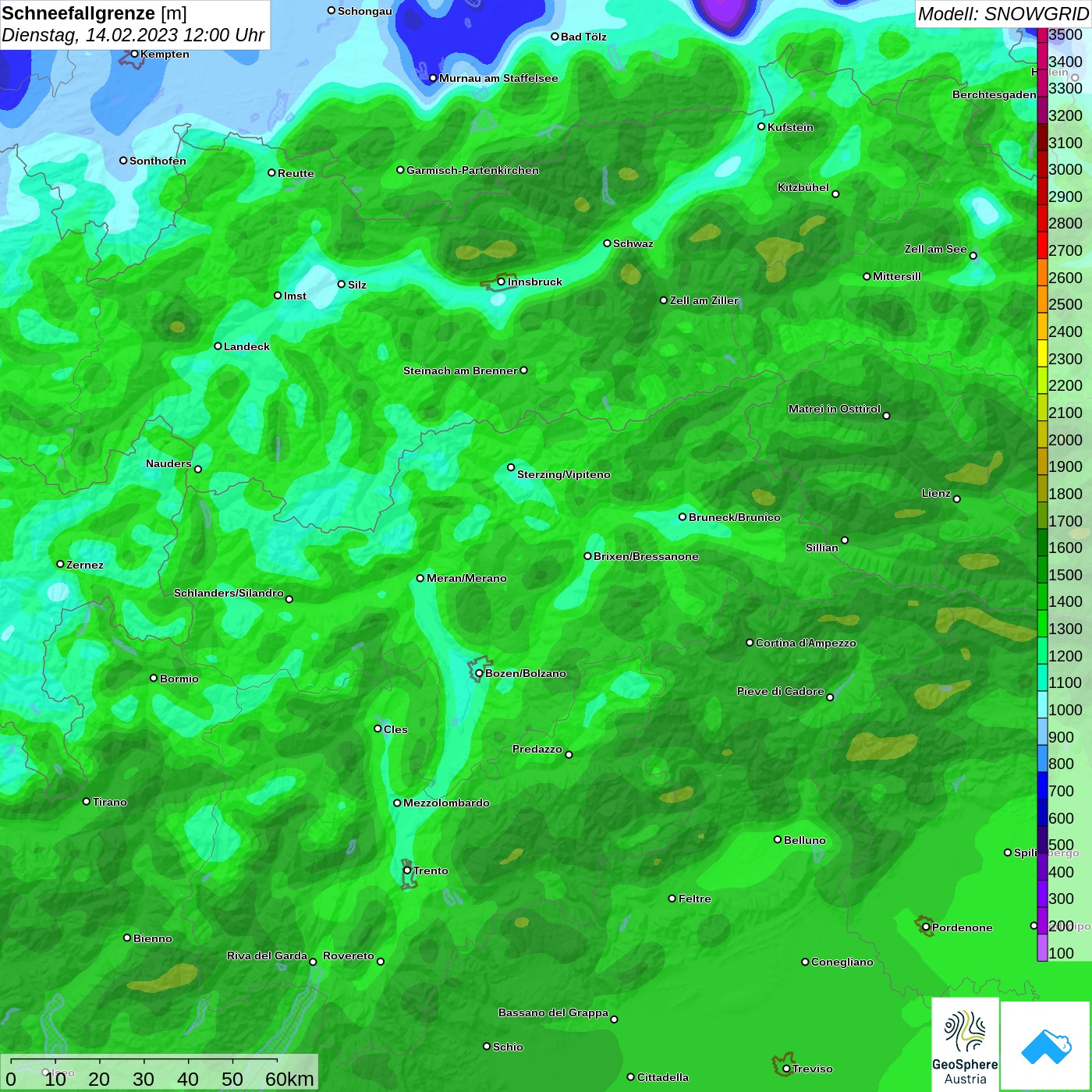Click the 'Predazzo' label
Screen dimensions: 1092x1092
[x=537, y=749]
